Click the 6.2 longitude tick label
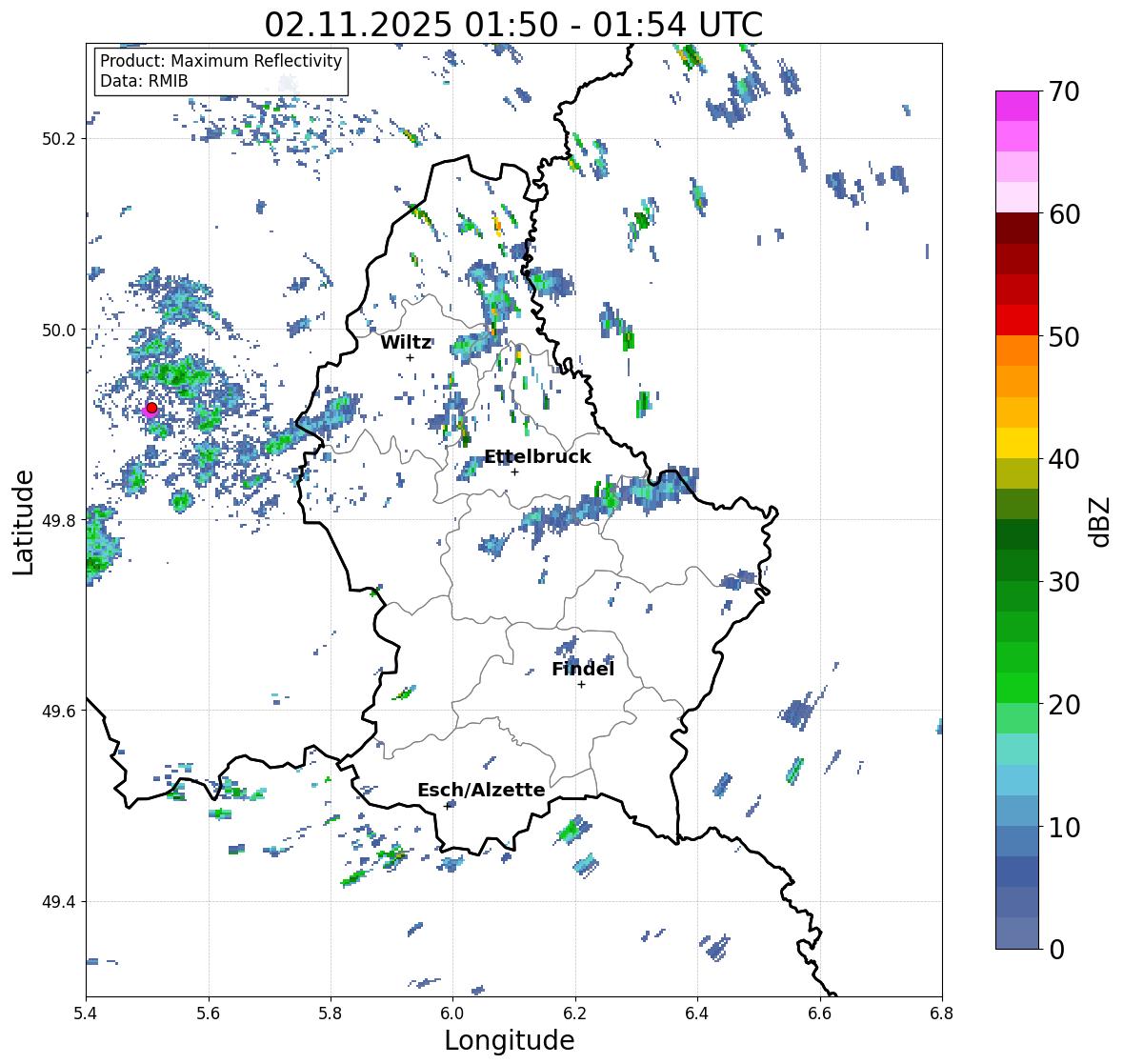1123x1064 pixels. (x=575, y=1014)
